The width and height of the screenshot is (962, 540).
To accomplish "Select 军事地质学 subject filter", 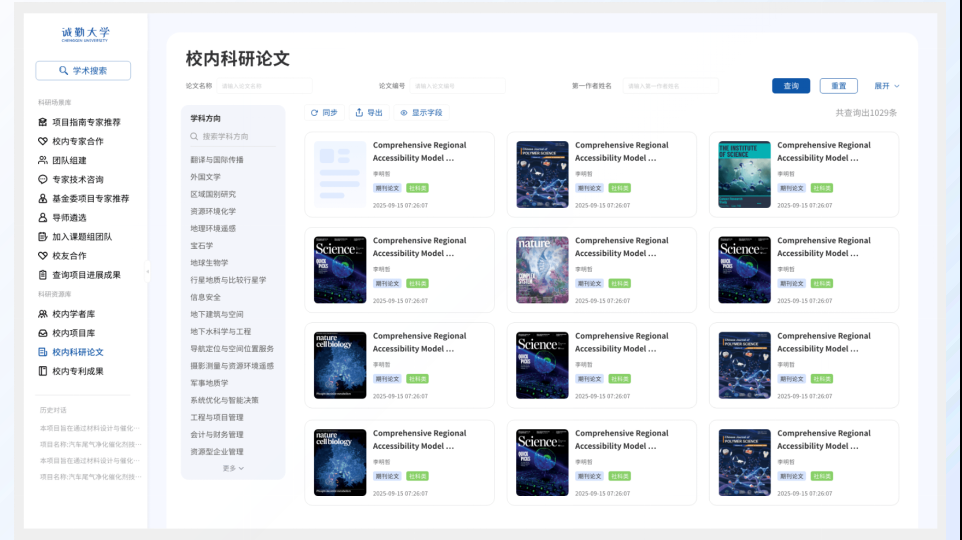I will coord(209,383).
